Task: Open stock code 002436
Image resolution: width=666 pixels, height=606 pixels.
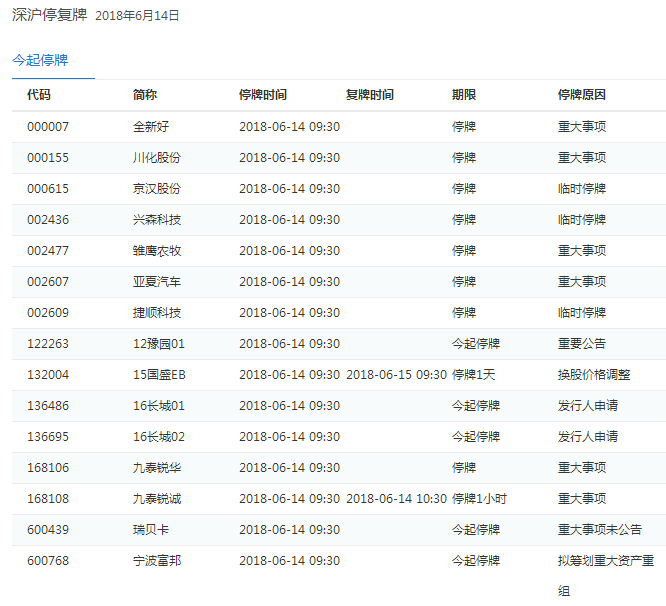Action: 48,220
